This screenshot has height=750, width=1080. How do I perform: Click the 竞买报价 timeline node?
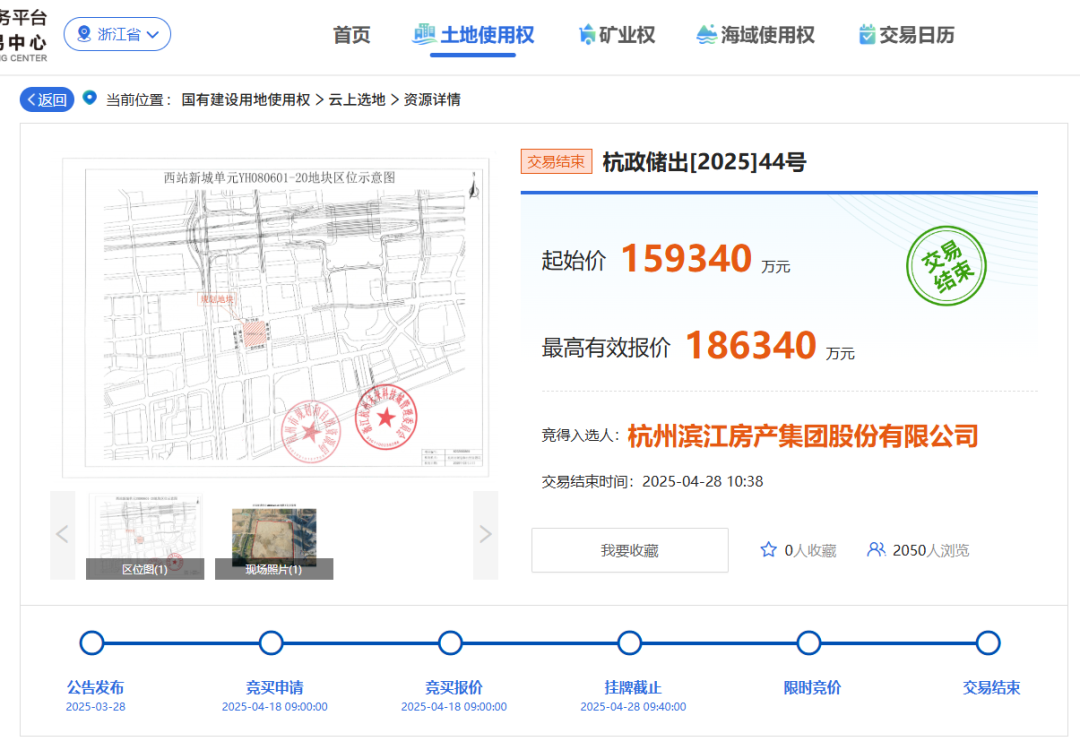[x=450, y=643]
